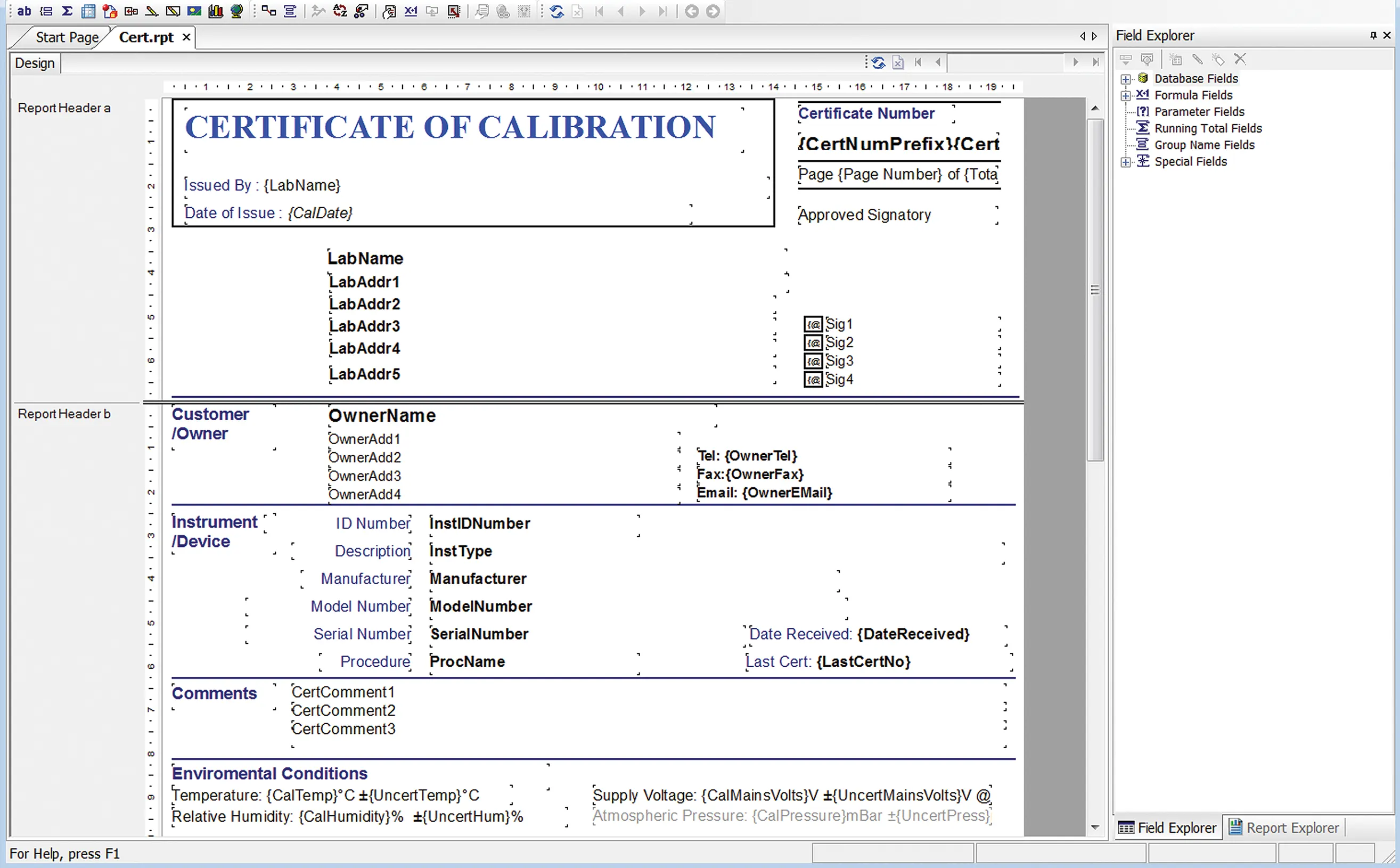Switch to the Start Page tab
This screenshot has height=868, width=1400.
click(67, 37)
